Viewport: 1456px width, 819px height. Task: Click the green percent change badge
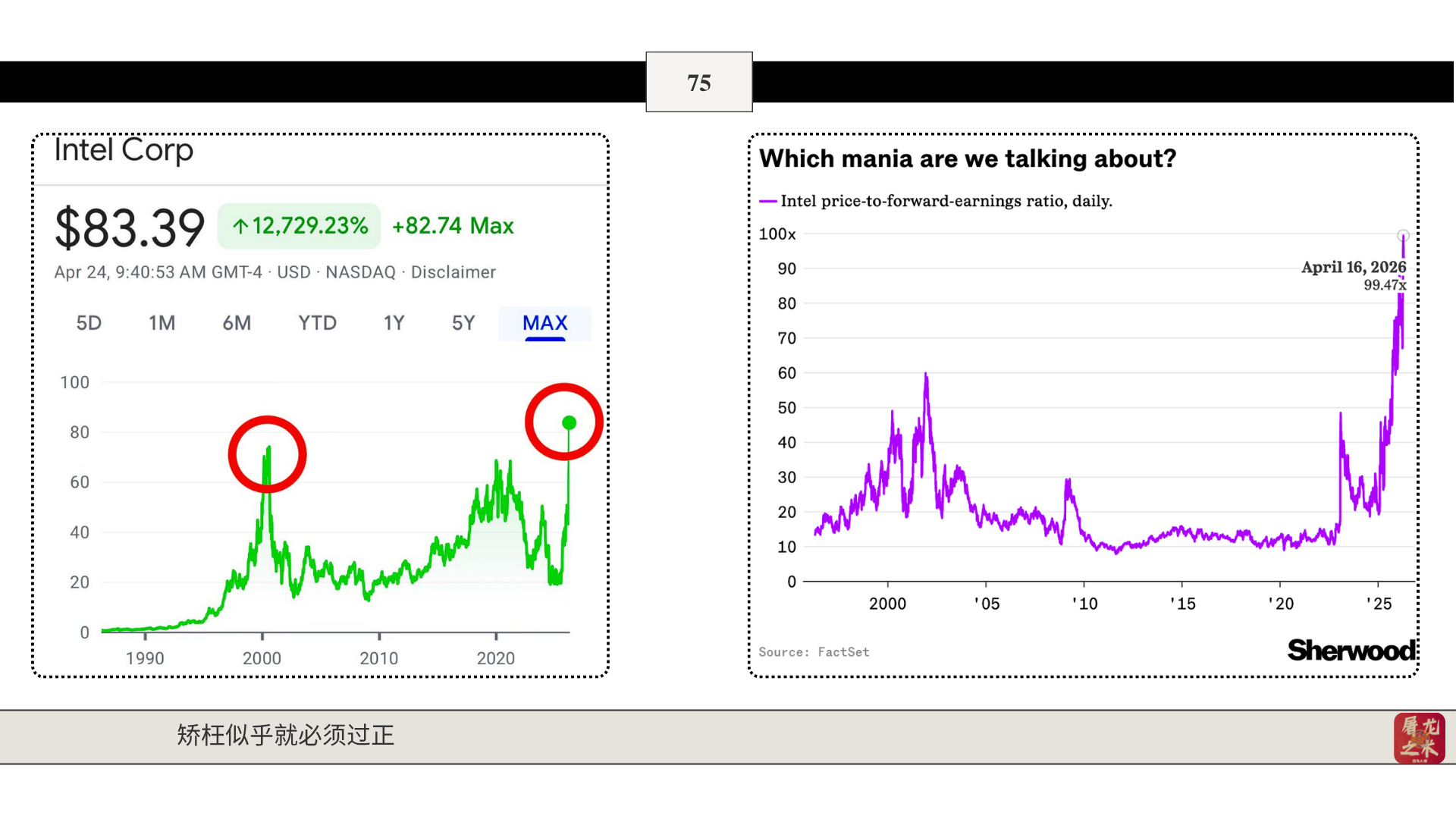pos(300,226)
